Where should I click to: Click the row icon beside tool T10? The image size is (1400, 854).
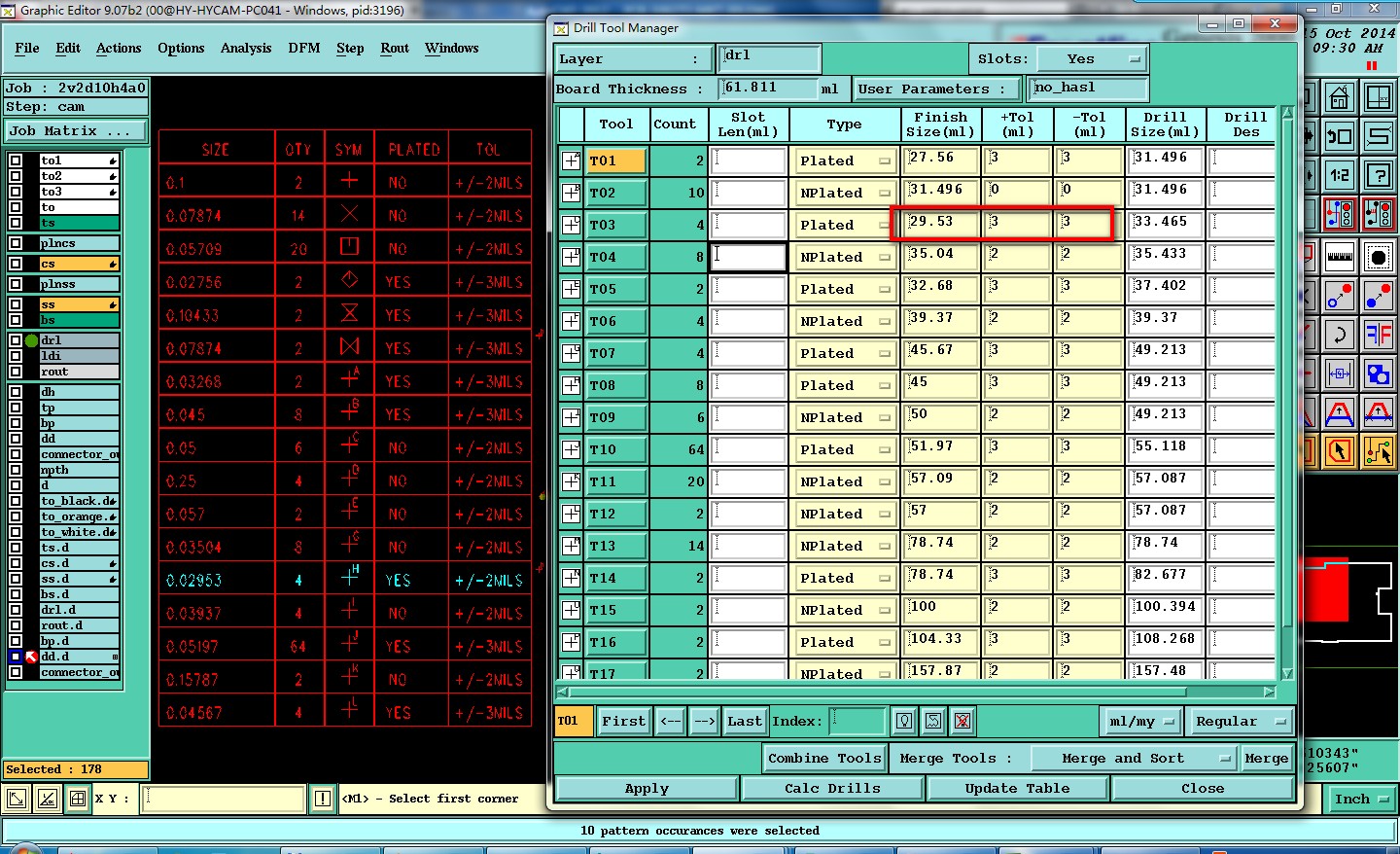tap(571, 449)
